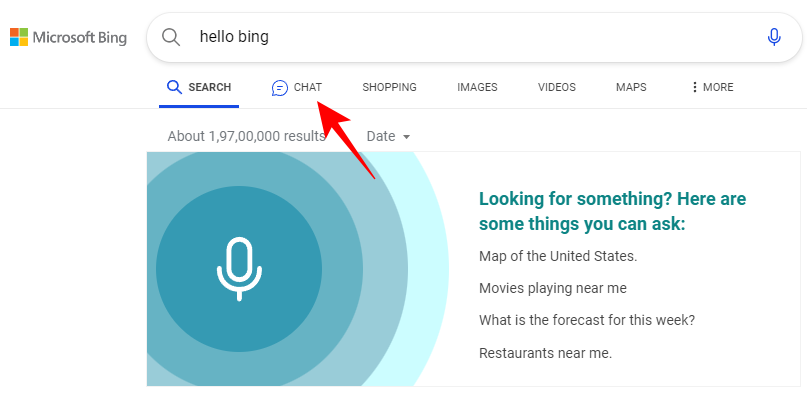Click the magnifier icon in search box
807x419 pixels.
[x=171, y=37]
